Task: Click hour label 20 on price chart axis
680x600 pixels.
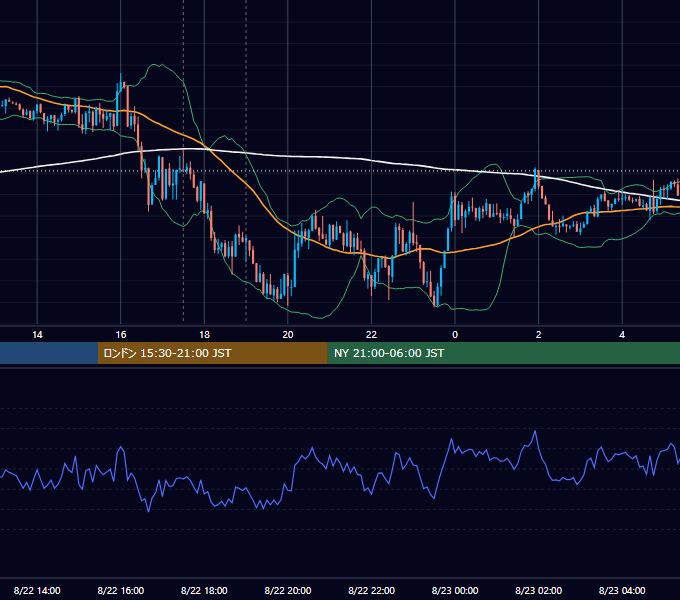Action: [x=288, y=335]
